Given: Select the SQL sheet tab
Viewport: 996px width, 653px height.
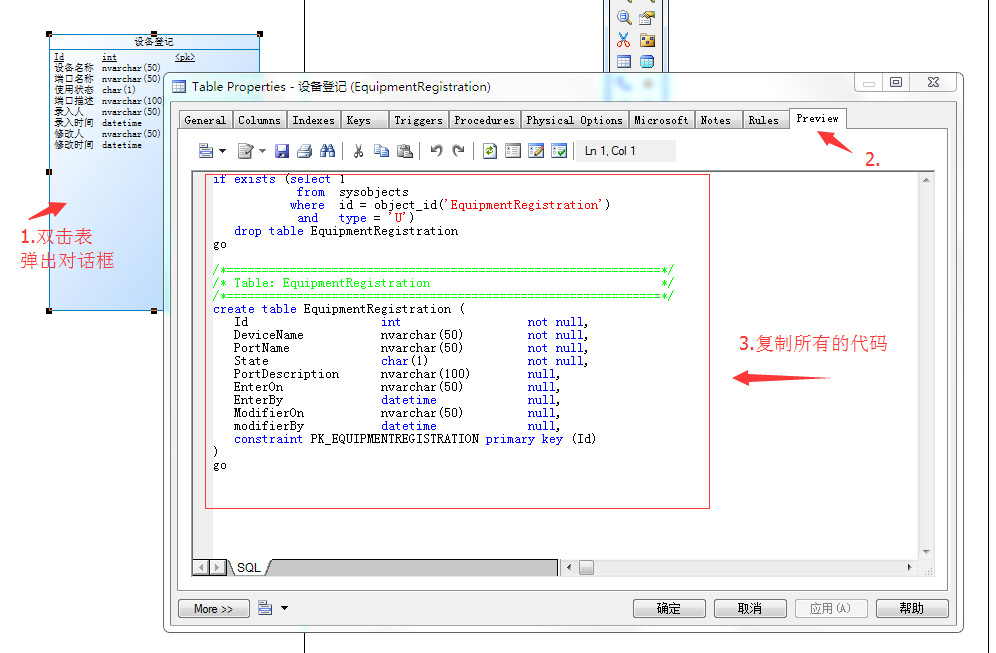Looking at the screenshot, I should pyautogui.click(x=249, y=567).
